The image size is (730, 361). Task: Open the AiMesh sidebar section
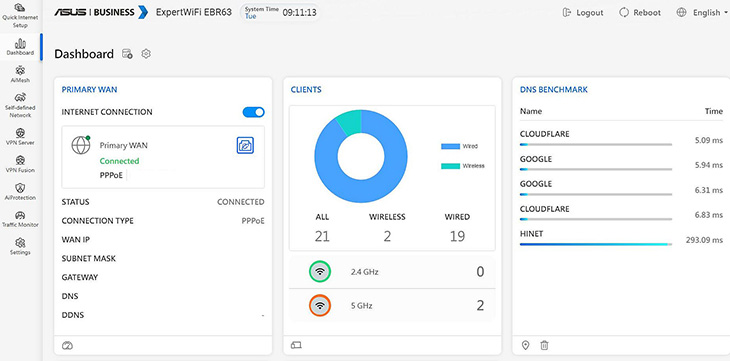[x=20, y=74]
